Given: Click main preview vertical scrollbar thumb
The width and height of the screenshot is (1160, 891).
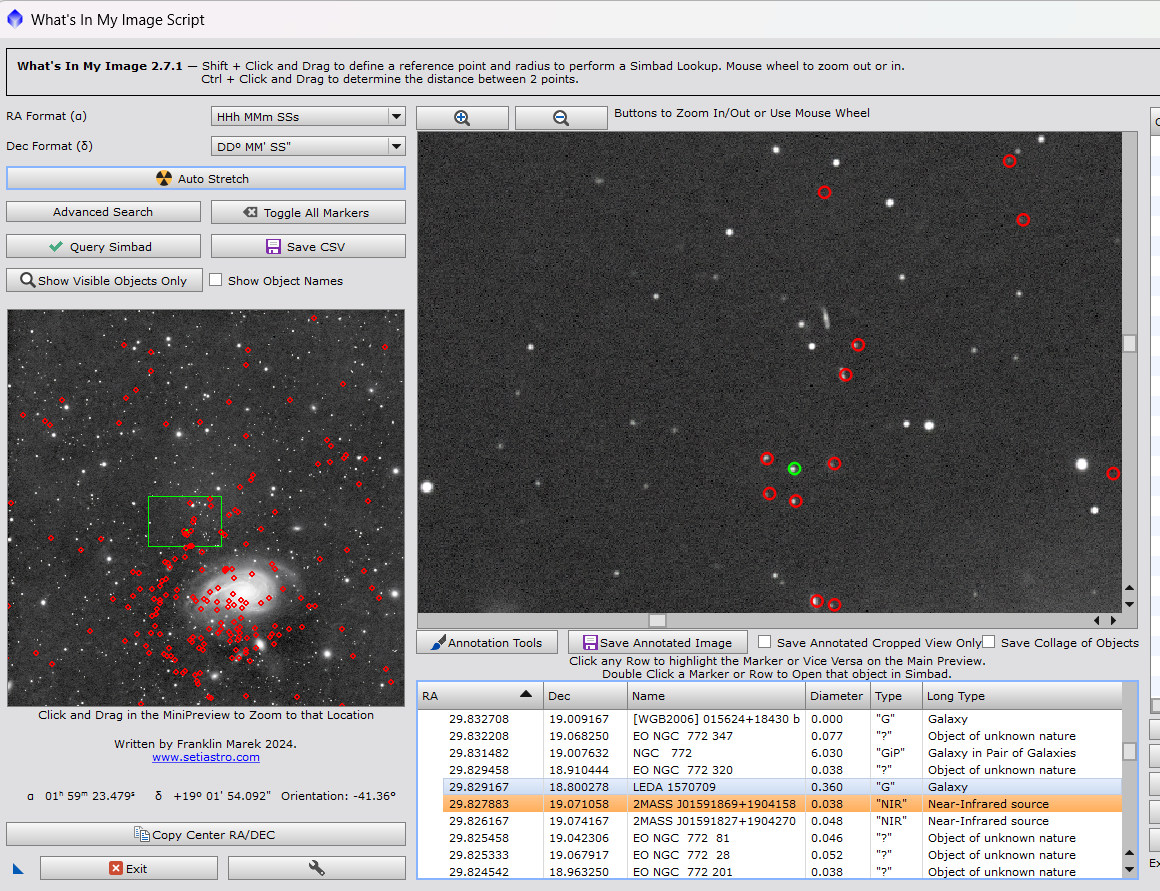Looking at the screenshot, I should (x=1129, y=343).
